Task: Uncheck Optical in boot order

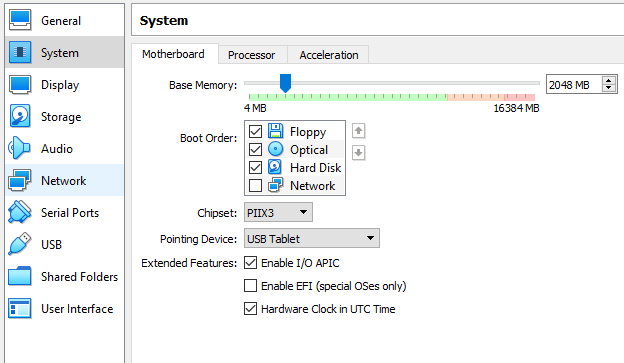Action: tap(255, 149)
